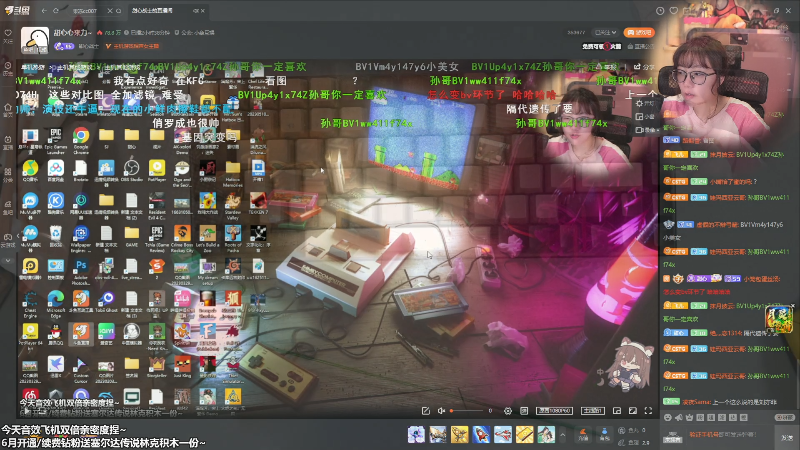This screenshot has width=800, height=450.
Task: Open the streamer's purple level badge
Action: tap(64, 46)
